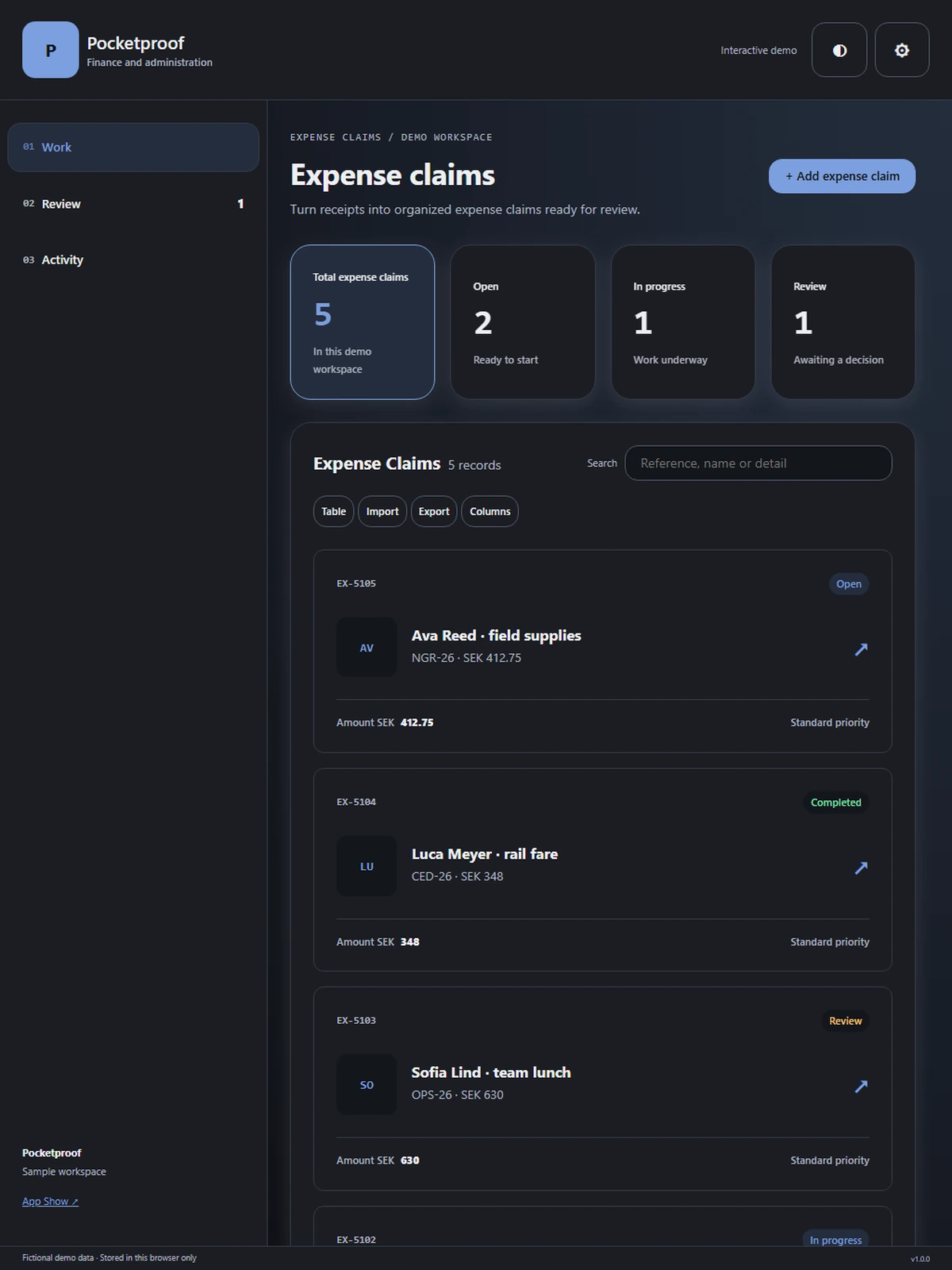Click the detail CED-26 · SEK 348
The width and height of the screenshot is (952, 1270).
[457, 876]
